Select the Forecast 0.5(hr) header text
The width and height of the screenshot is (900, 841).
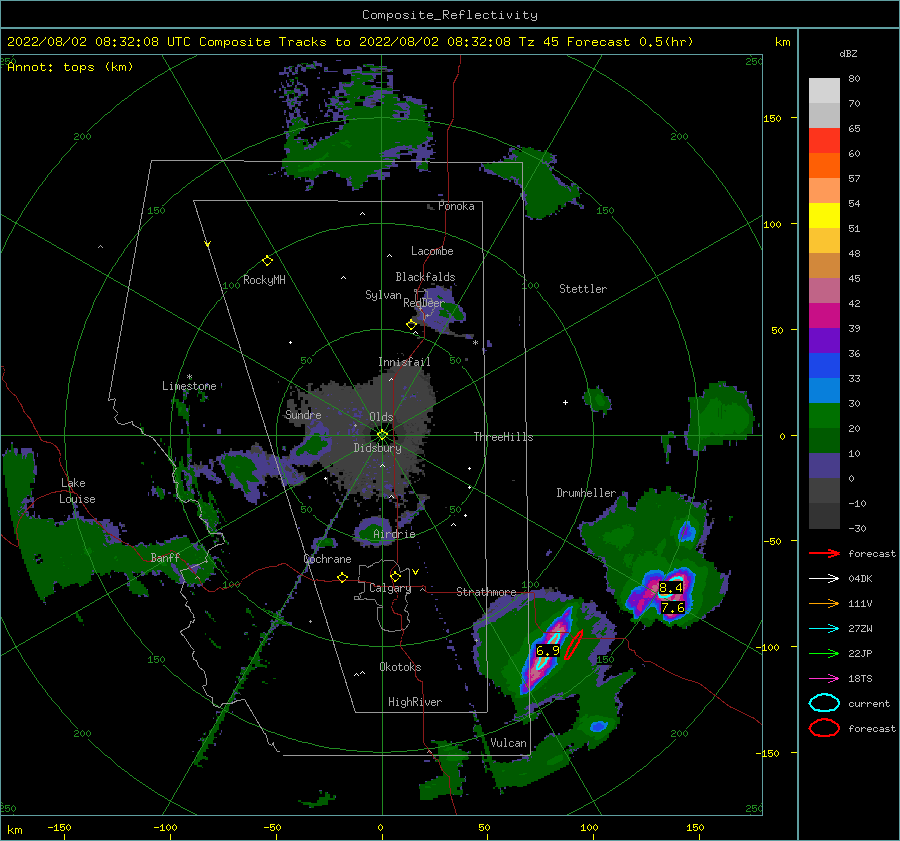[x=630, y=42]
